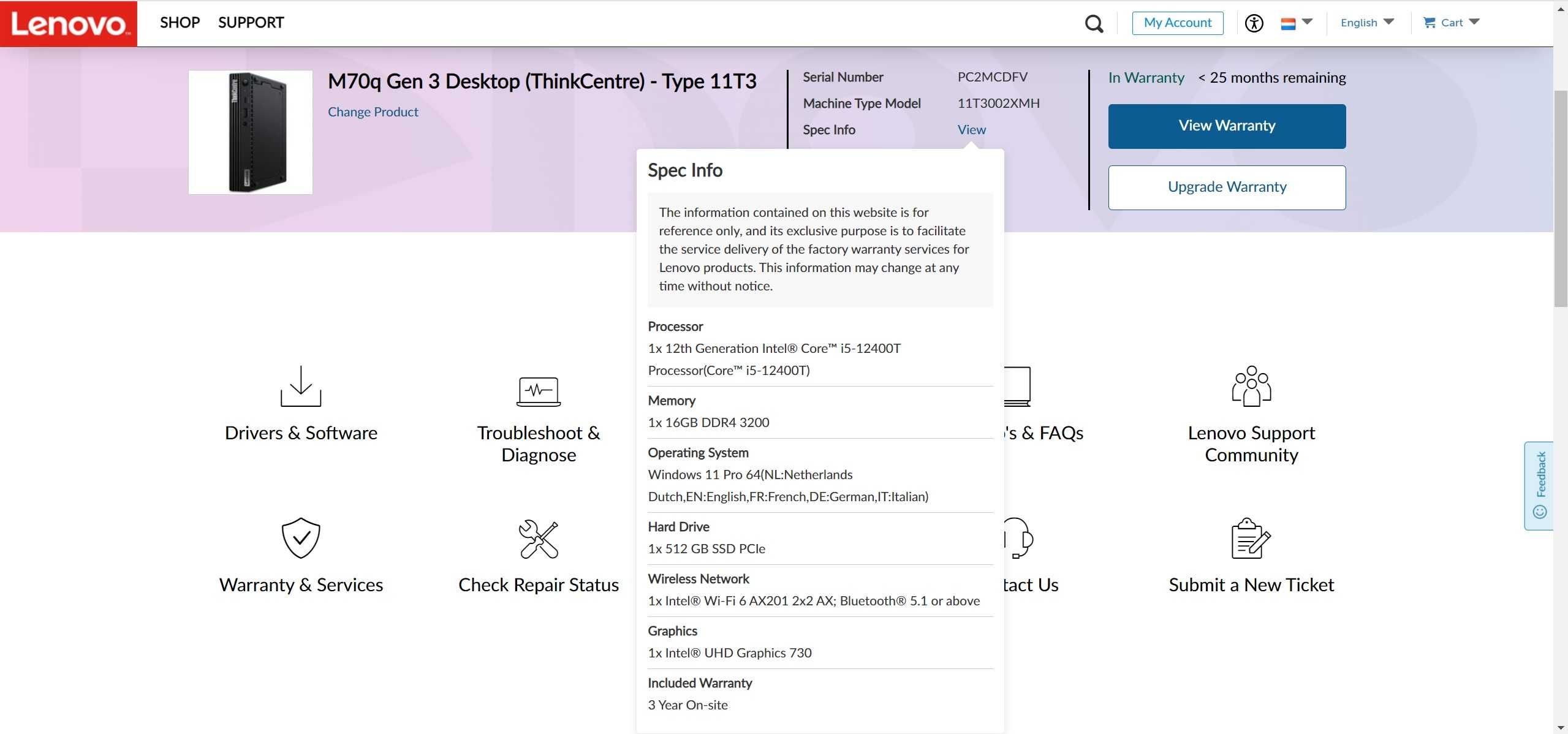1568x734 pixels.
Task: Access Warranty & Services icon
Action: 300,537
